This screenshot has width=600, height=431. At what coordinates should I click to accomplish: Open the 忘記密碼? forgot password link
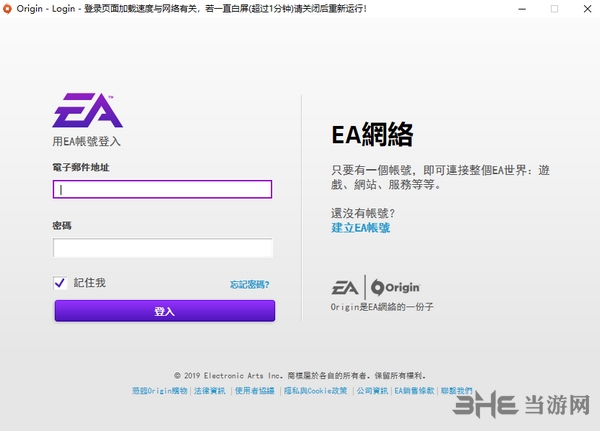point(249,284)
